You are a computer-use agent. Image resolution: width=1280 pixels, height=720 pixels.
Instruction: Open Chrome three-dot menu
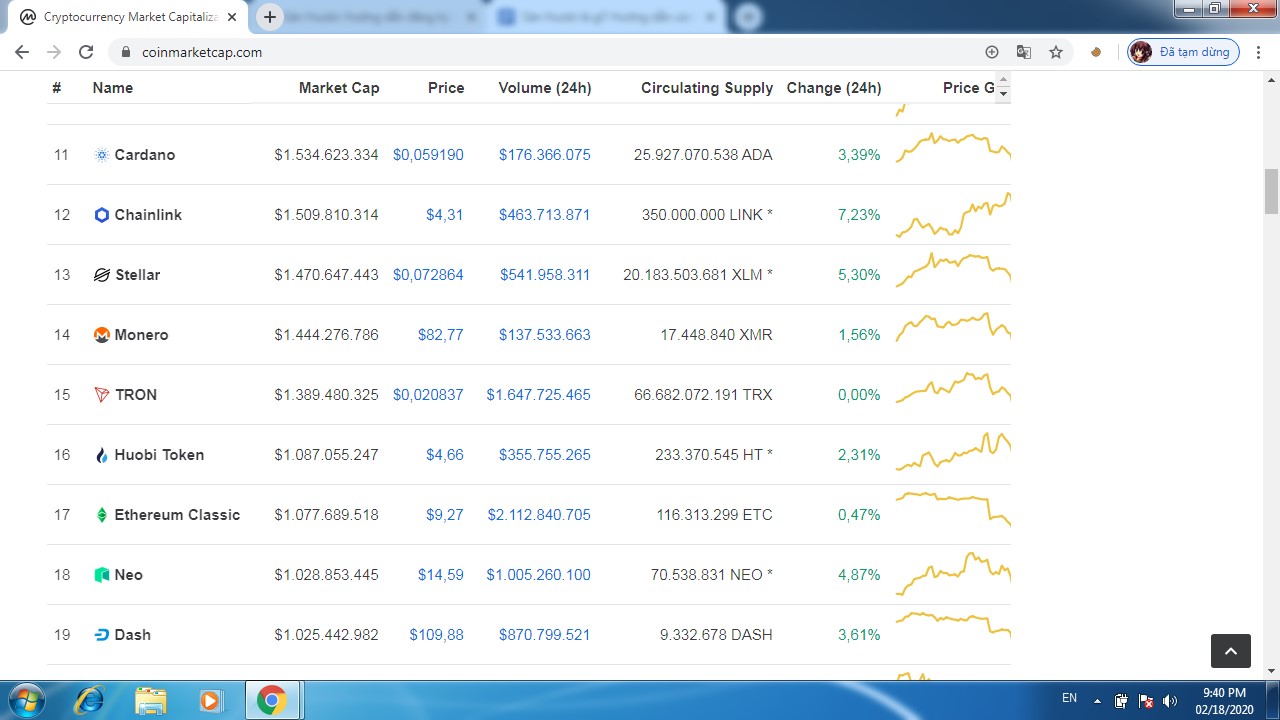pyautogui.click(x=1258, y=52)
